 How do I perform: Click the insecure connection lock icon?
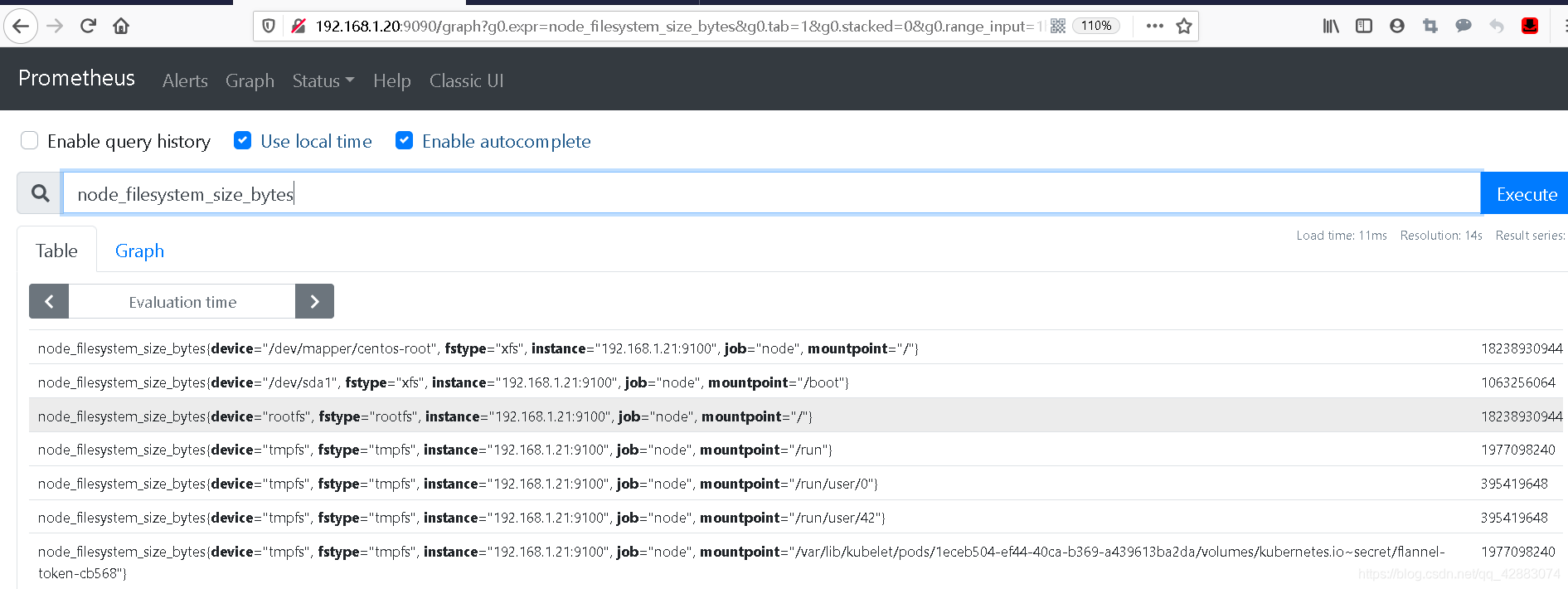click(299, 27)
